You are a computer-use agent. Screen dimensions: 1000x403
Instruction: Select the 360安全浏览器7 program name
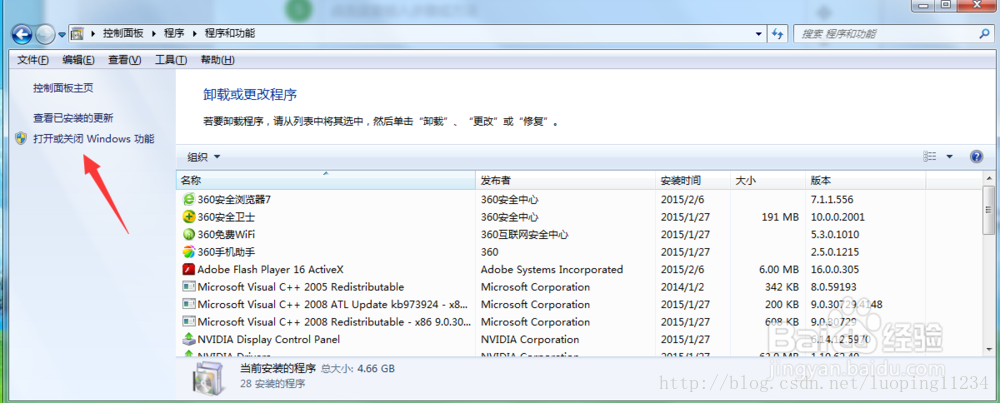click(x=234, y=200)
